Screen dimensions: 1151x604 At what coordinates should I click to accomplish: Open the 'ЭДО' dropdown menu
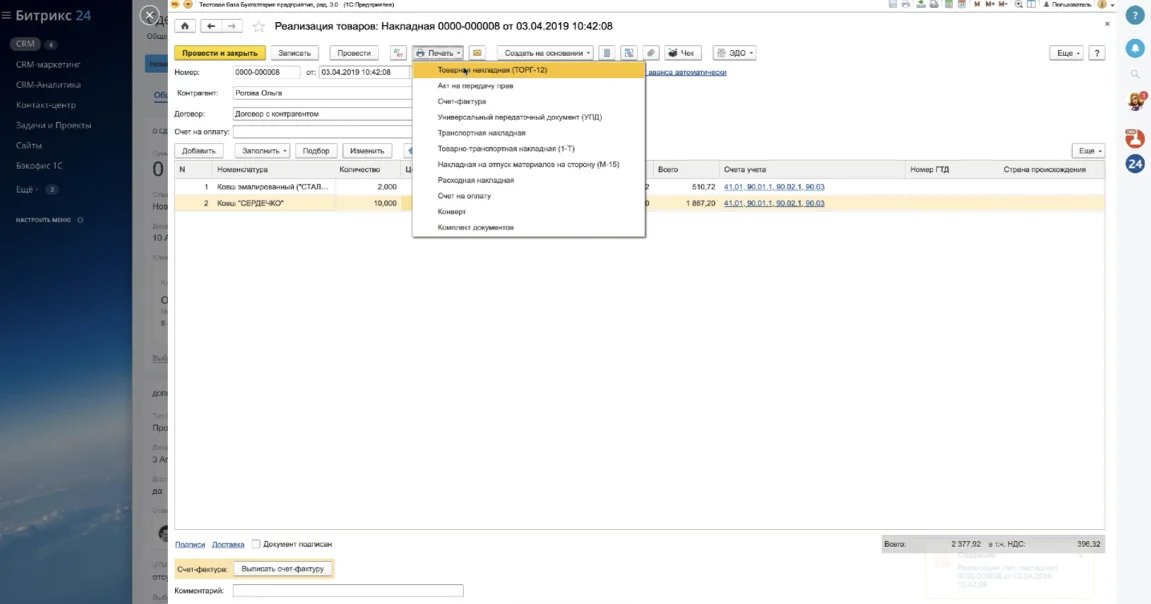734,53
